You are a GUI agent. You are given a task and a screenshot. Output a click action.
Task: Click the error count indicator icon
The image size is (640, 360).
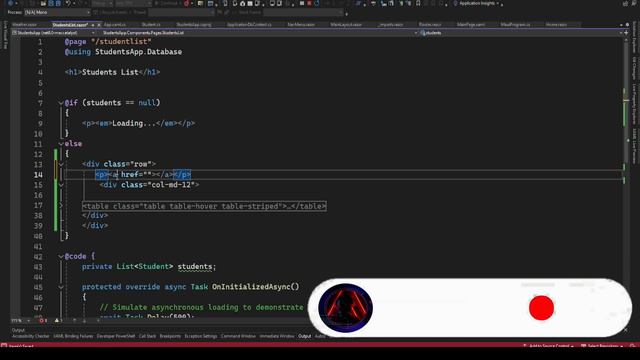point(41,321)
